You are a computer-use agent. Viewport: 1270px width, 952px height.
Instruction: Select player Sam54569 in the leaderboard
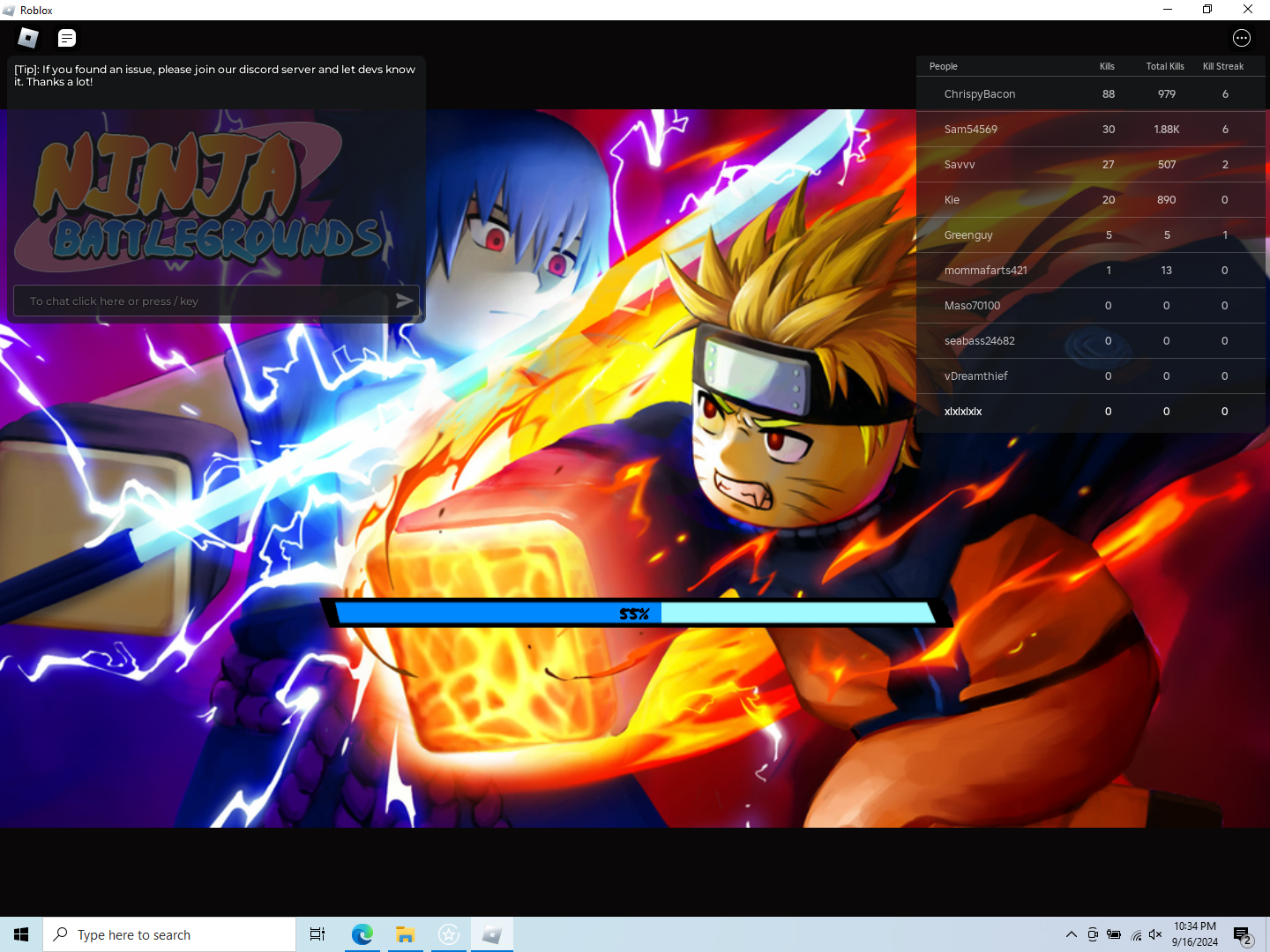point(1091,129)
